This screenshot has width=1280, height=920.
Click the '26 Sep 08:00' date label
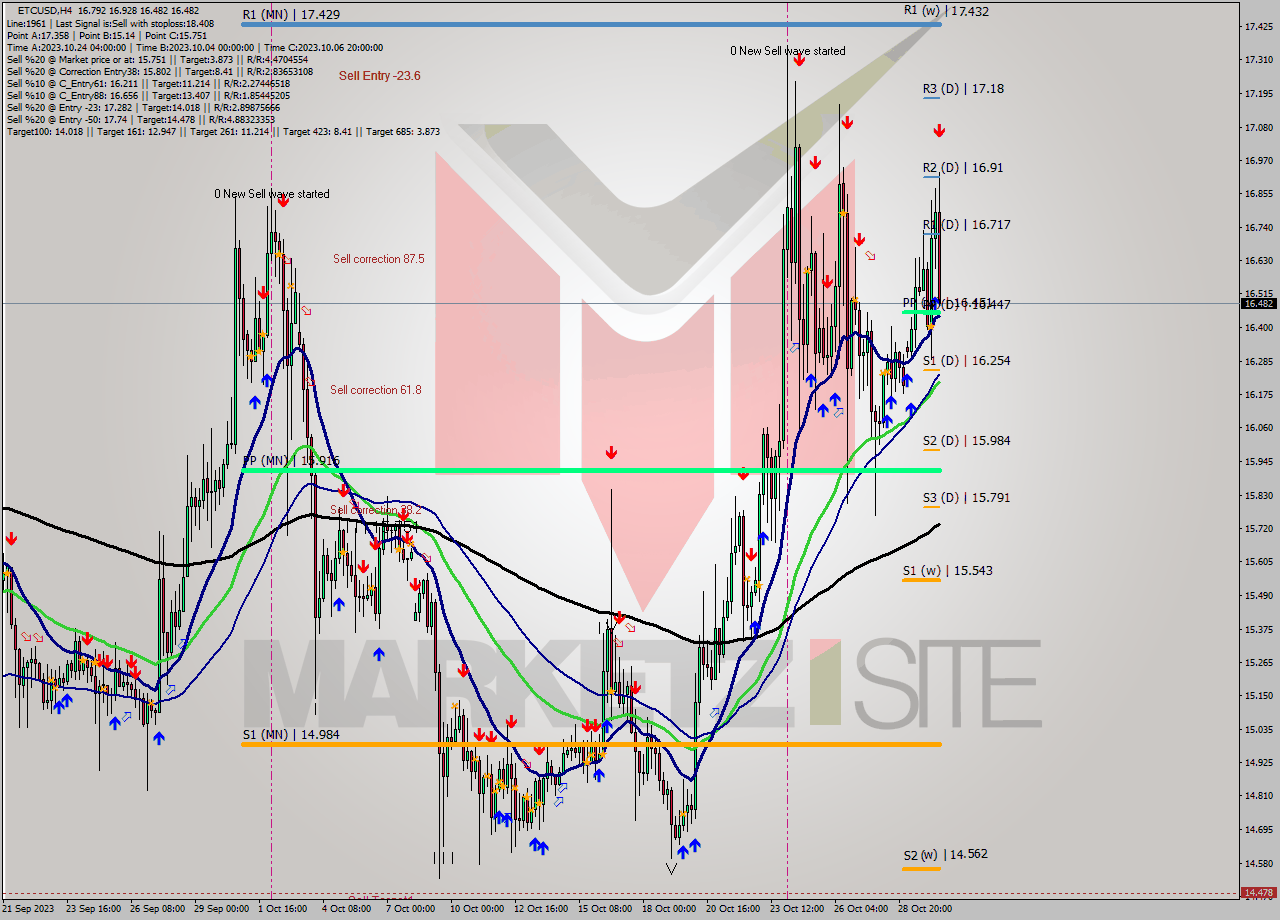tap(156, 909)
